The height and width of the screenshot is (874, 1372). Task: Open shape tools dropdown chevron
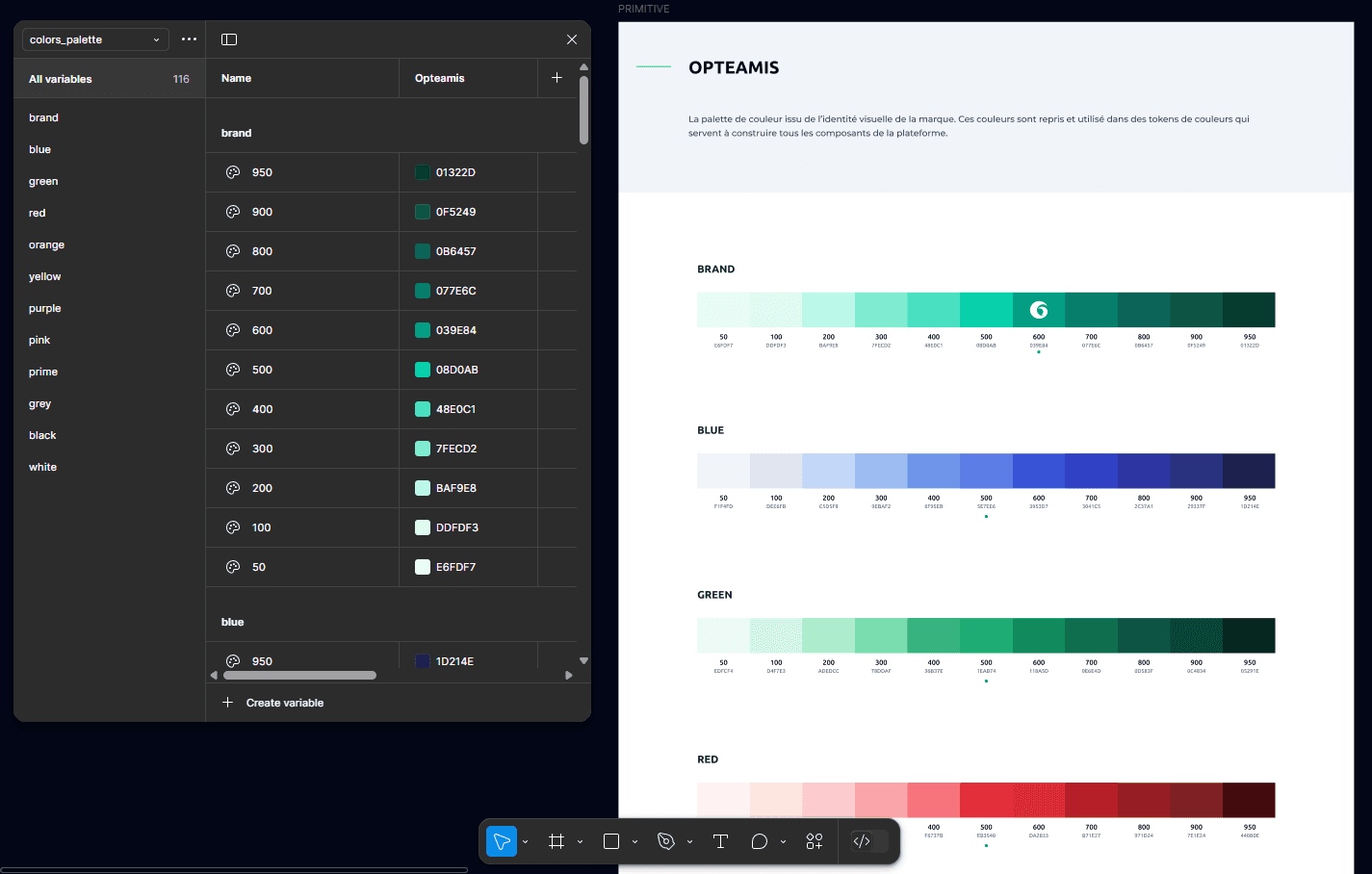634,842
